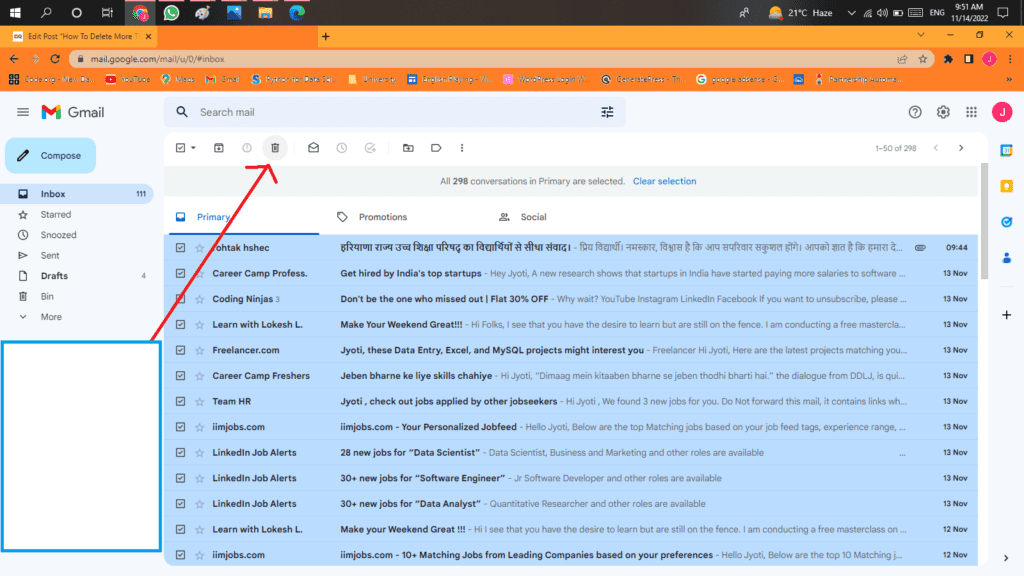Click the Clear selection link
This screenshot has width=1024, height=576.
[x=664, y=181]
